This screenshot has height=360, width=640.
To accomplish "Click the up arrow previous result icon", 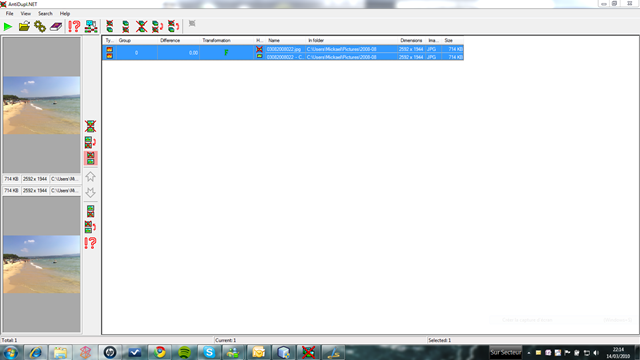I will (90, 177).
